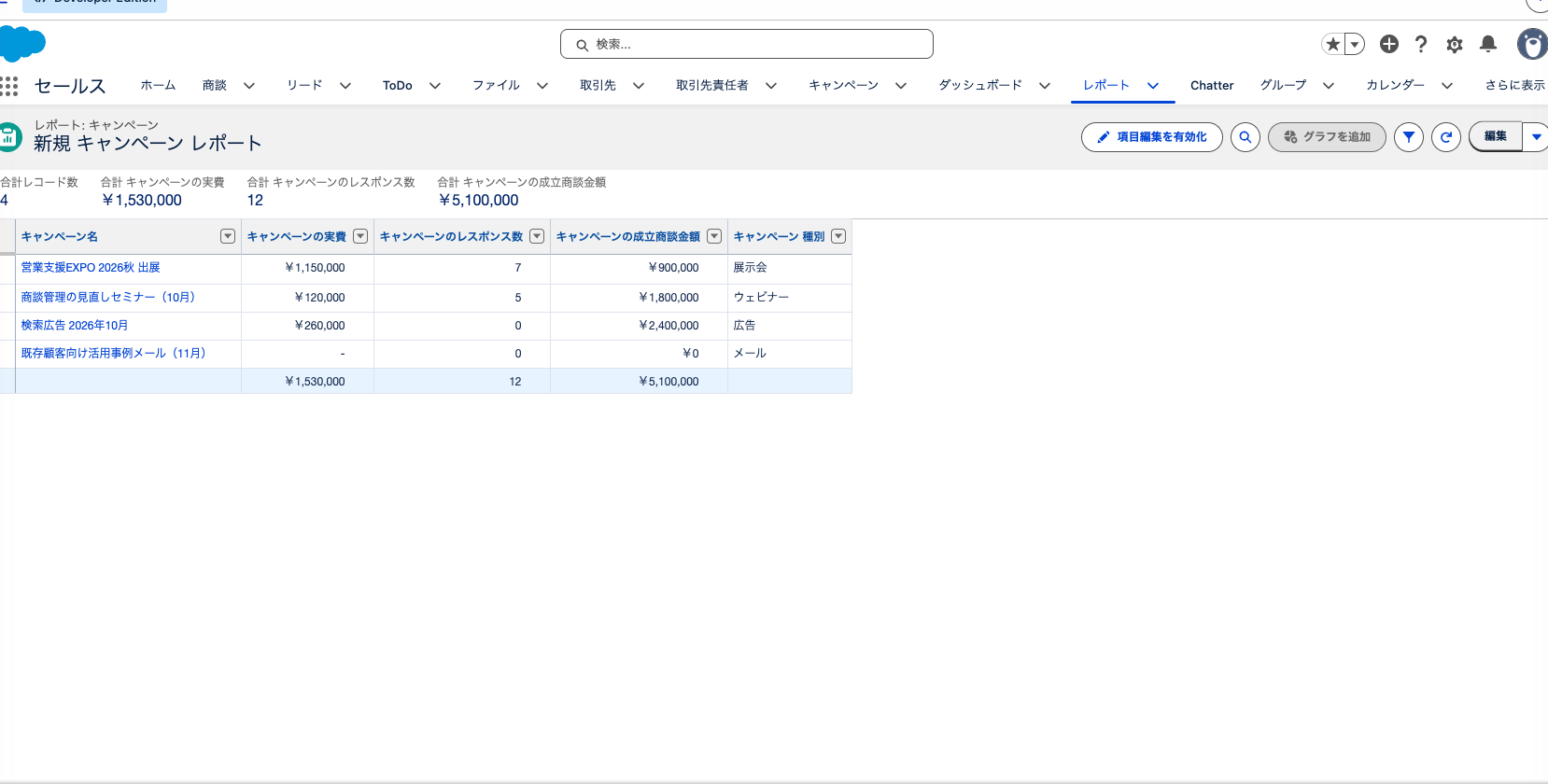Viewport: 1548px width, 784px height.
Task: Open the キャンペーン 種別 column menu
Action: [838, 236]
